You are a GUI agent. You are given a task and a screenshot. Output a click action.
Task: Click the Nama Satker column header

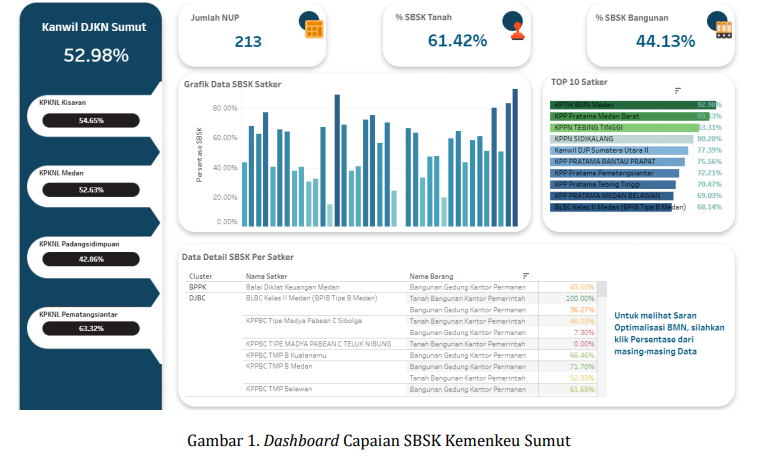point(268,275)
